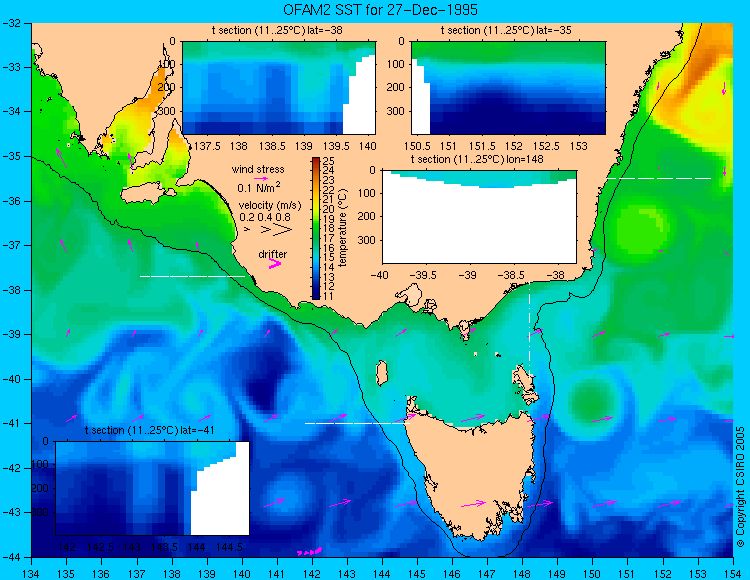This screenshot has width=750, height=580.
Task: Click the 'temperature (°C)' colour bar label
Action: pos(342,228)
